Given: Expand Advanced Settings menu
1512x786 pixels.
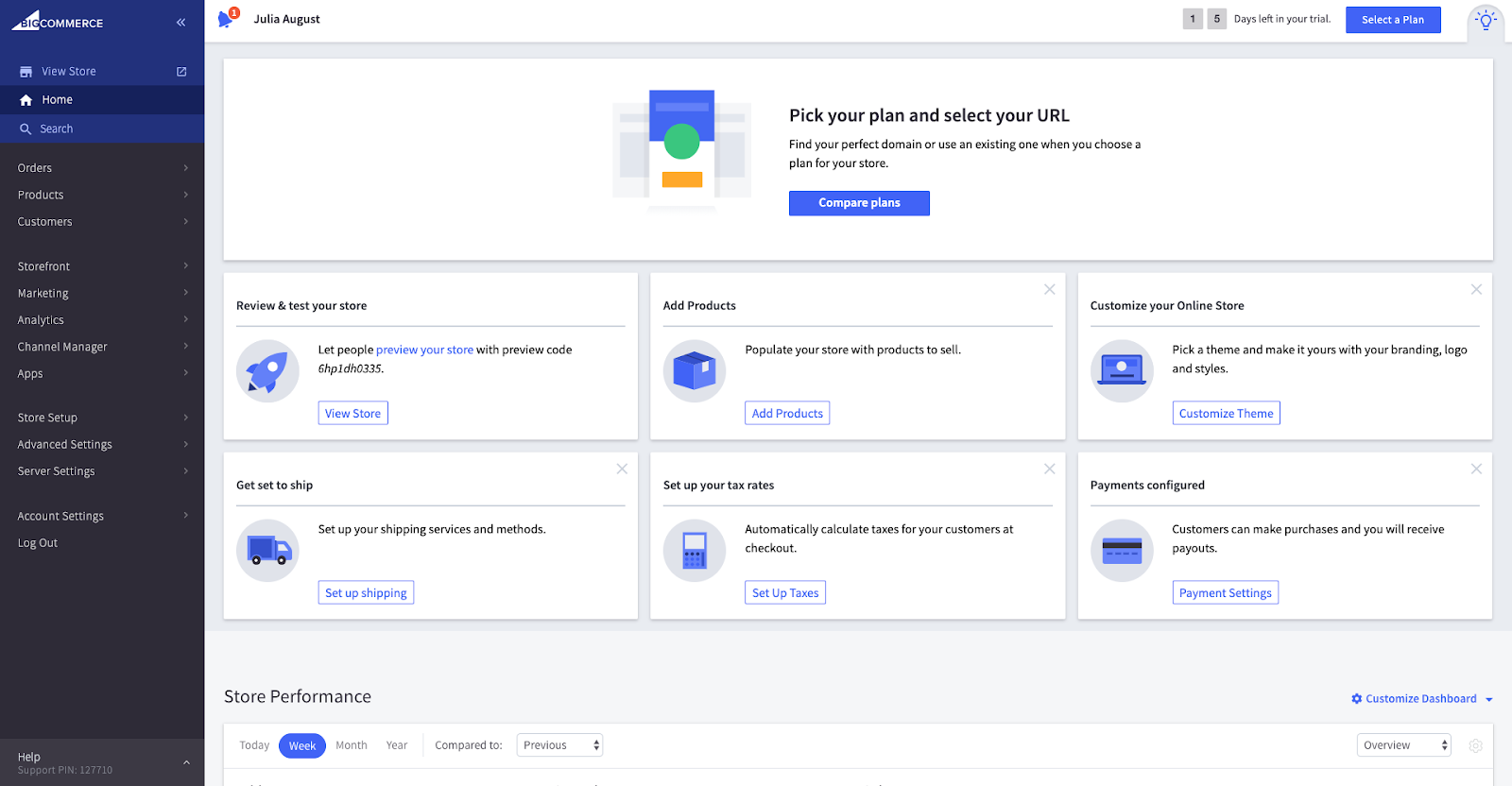Looking at the screenshot, I should tap(102, 444).
